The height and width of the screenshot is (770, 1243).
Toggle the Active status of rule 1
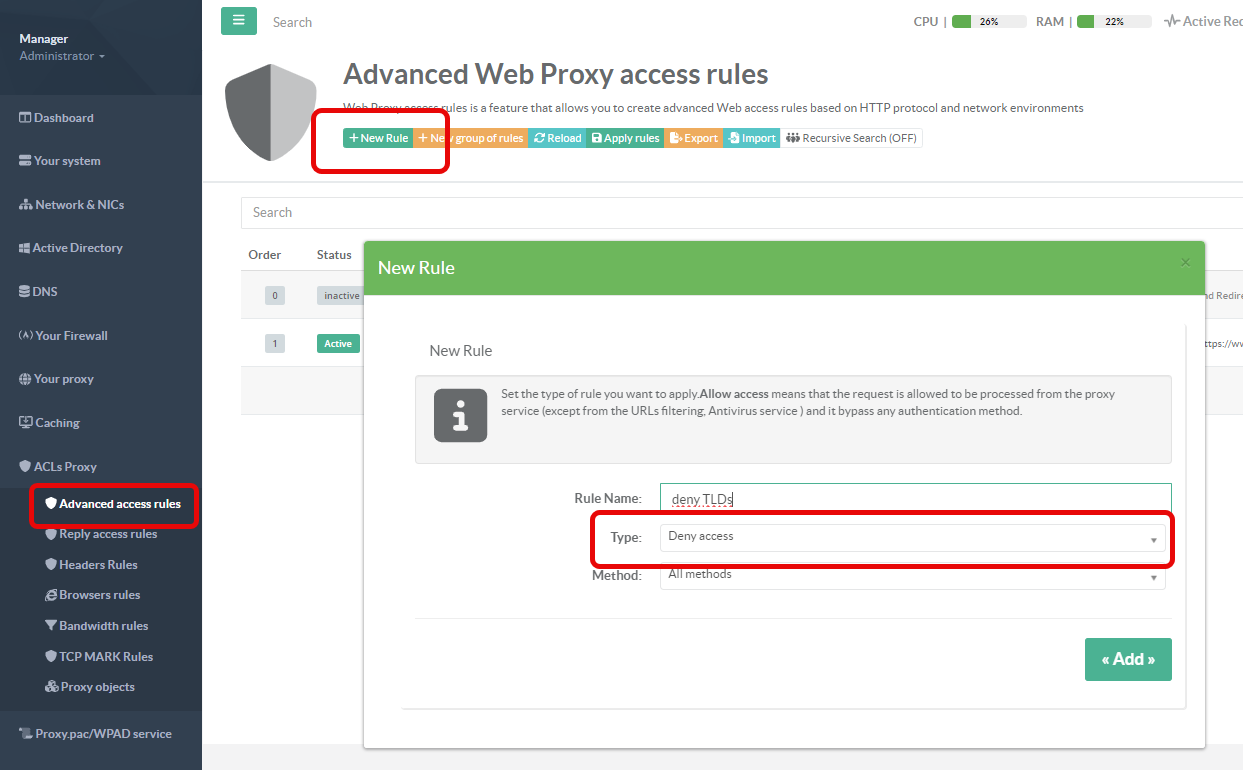(338, 344)
